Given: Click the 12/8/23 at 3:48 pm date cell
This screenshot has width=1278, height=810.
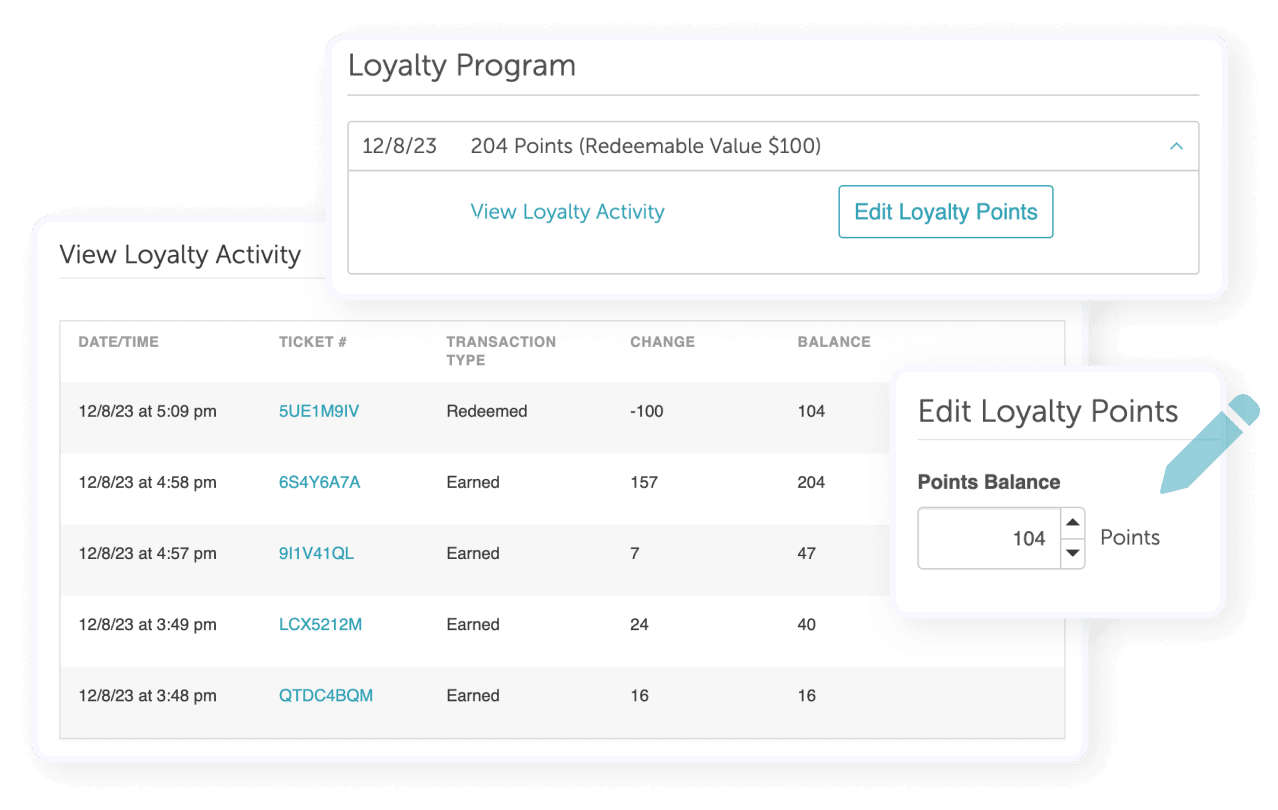Looking at the screenshot, I should (148, 695).
